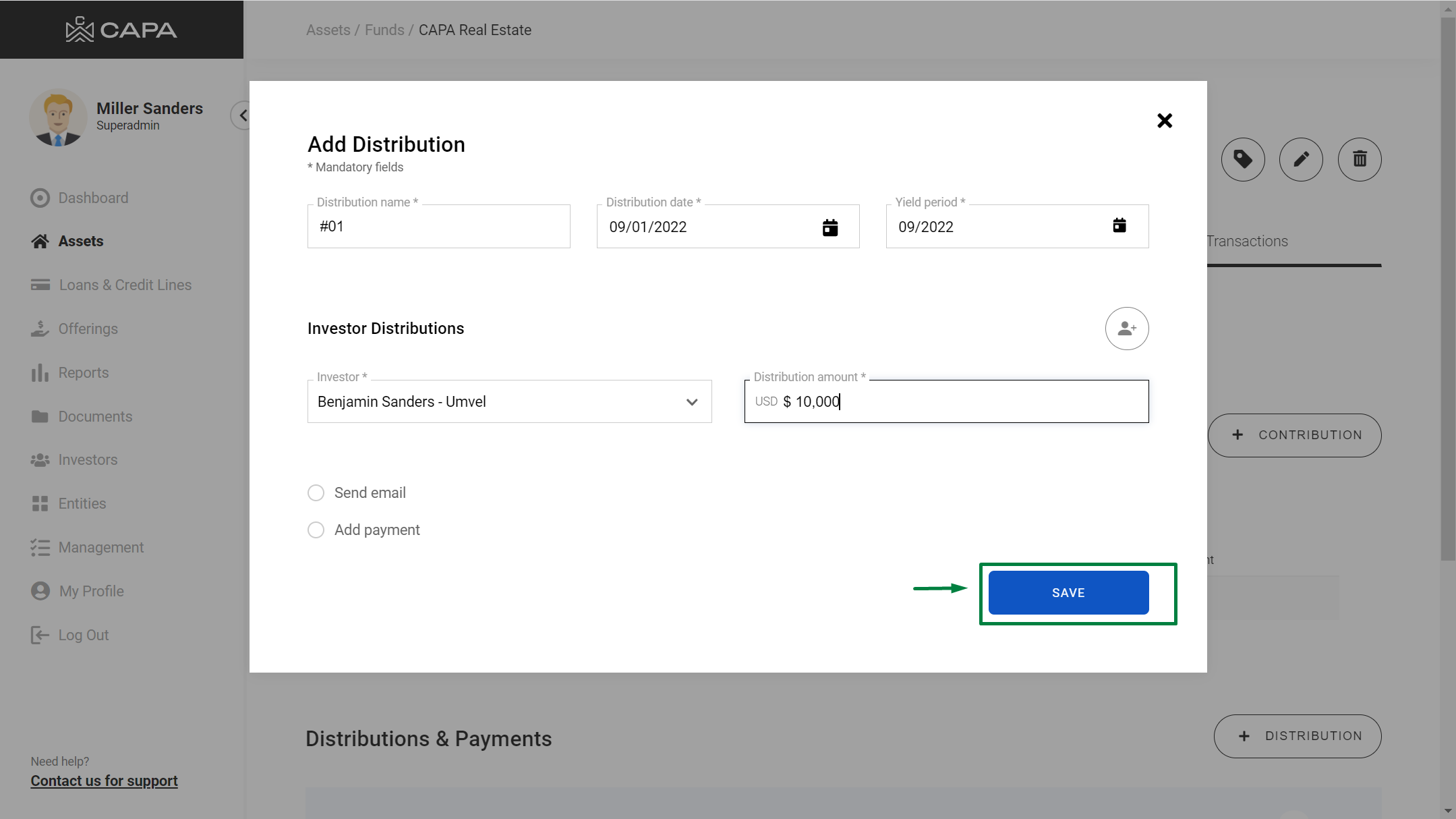
Task: Open Loans & Credit Lines menu
Action: point(125,285)
